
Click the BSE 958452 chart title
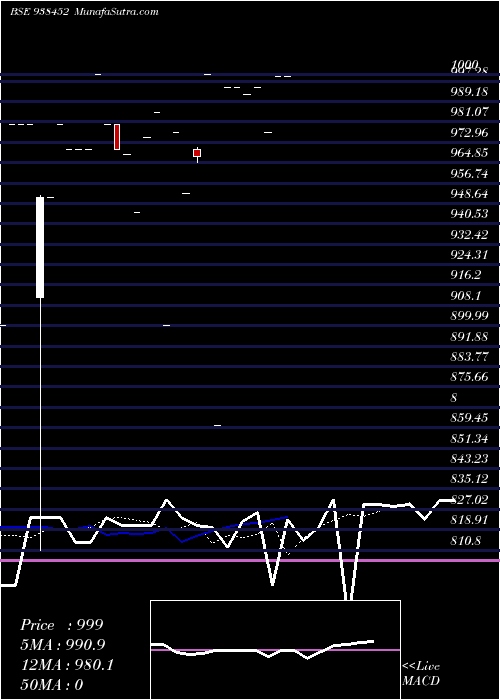tap(39, 12)
